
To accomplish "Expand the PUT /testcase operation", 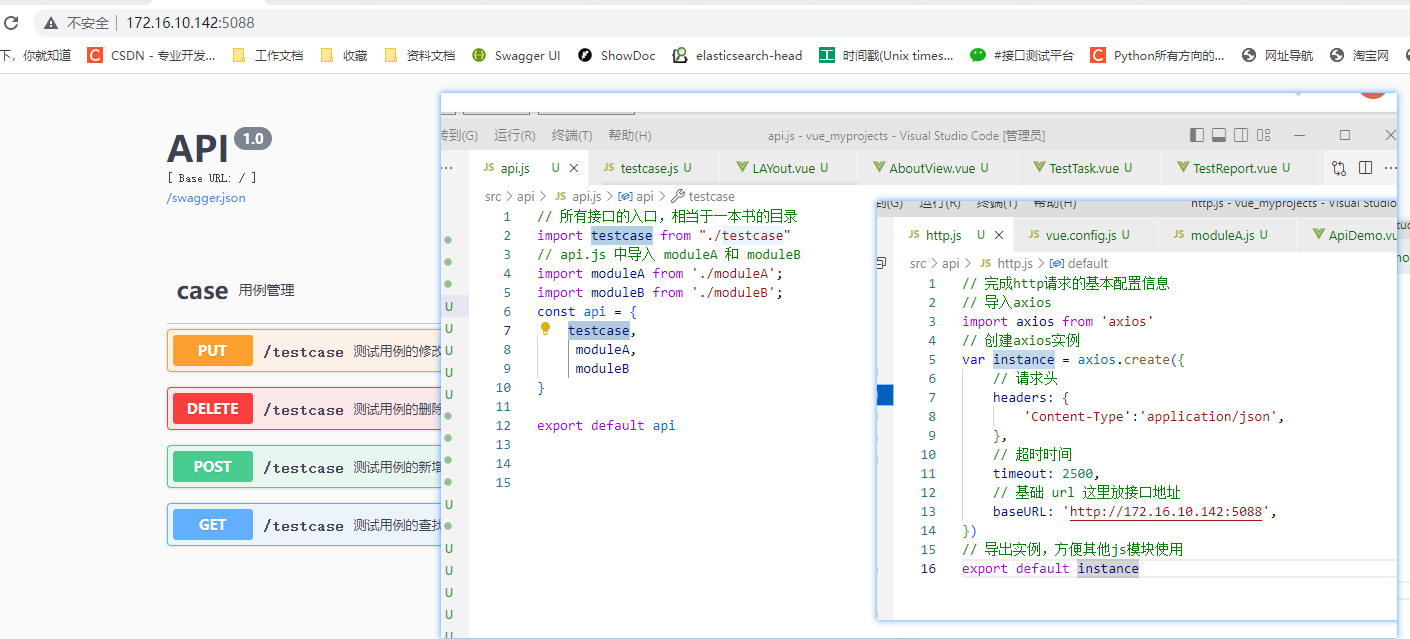I will click(x=304, y=351).
